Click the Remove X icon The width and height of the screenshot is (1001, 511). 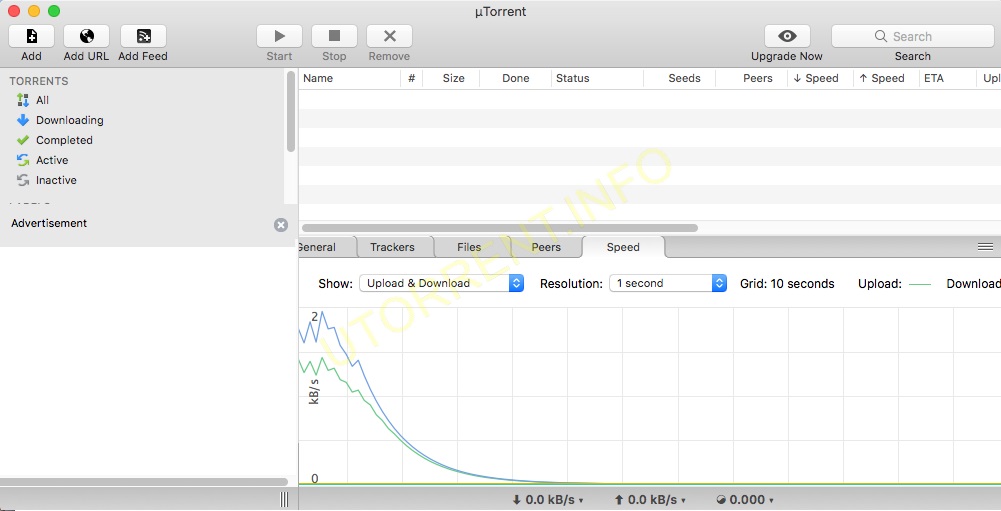pyautogui.click(x=389, y=36)
